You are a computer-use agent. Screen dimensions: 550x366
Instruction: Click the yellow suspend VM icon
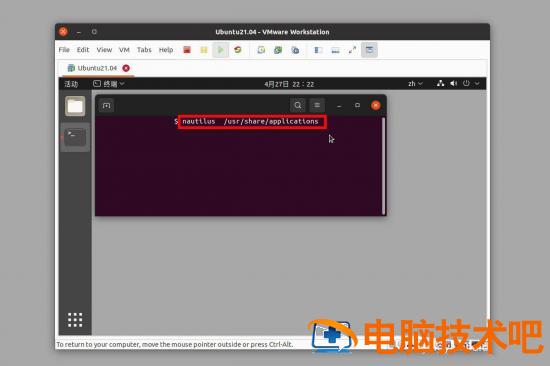tap(204, 50)
